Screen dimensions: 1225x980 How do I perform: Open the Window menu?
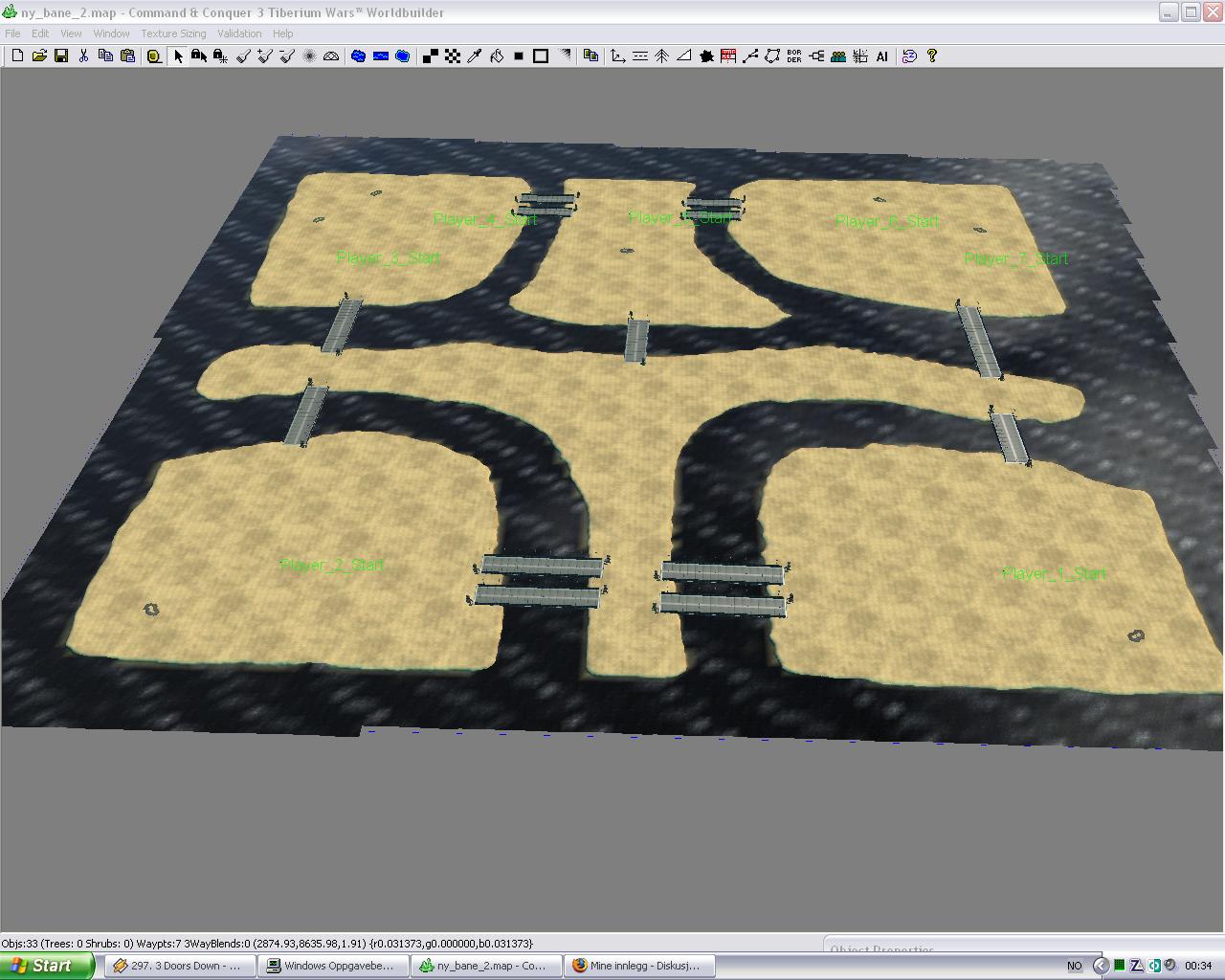pos(111,33)
